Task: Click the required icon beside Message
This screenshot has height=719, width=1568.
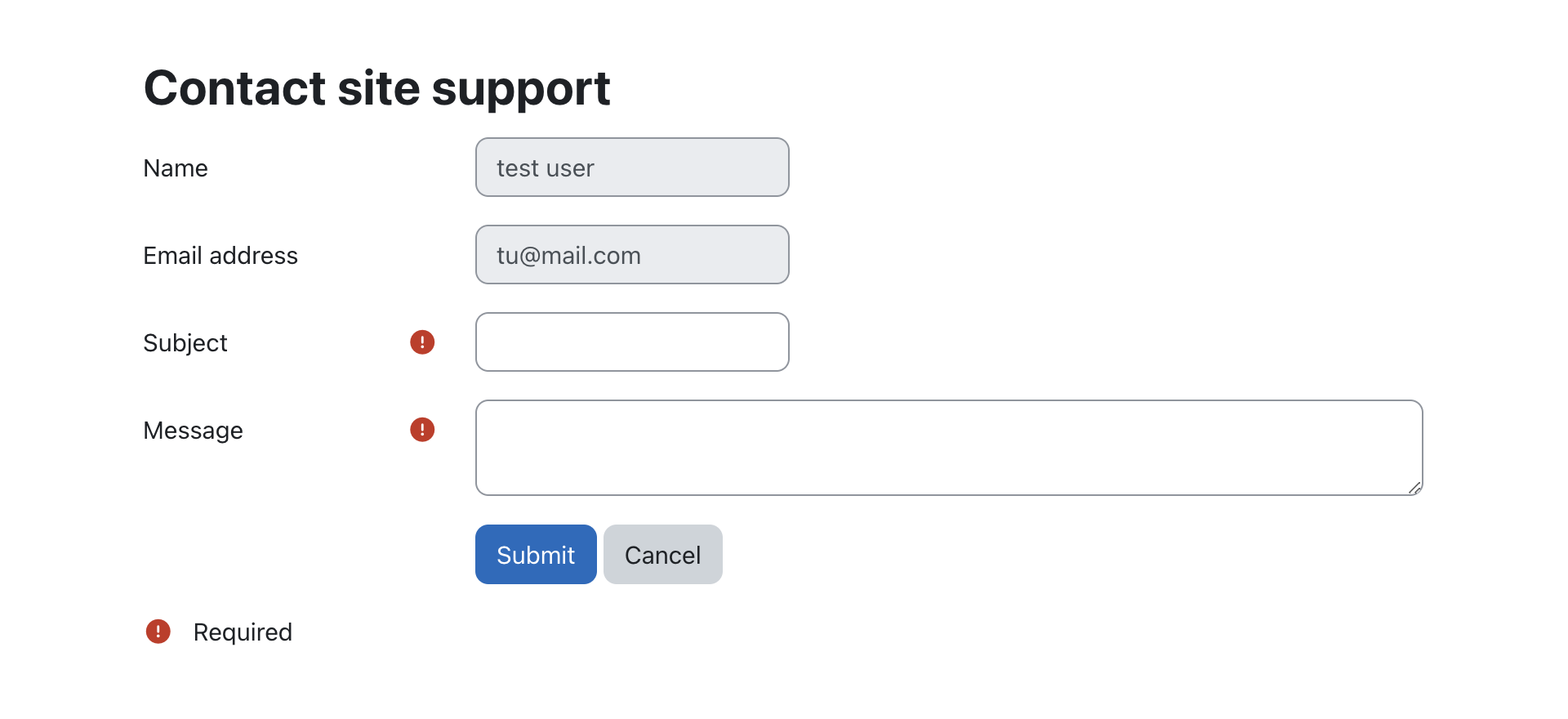Action: (422, 430)
